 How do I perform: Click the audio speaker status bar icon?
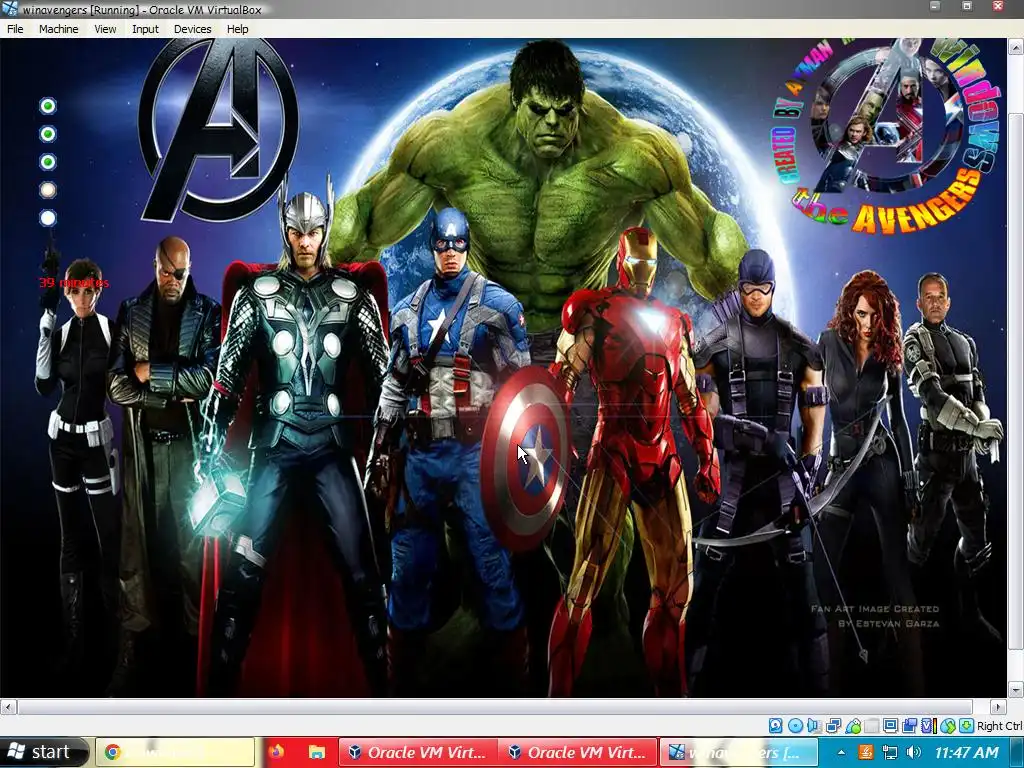point(814,726)
